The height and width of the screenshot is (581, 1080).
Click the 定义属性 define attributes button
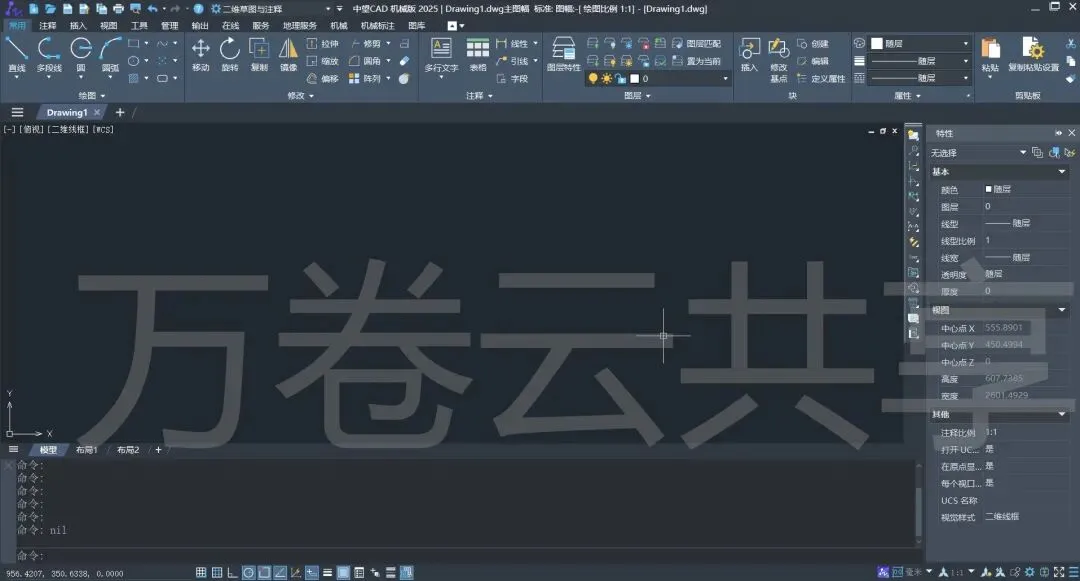click(821, 78)
